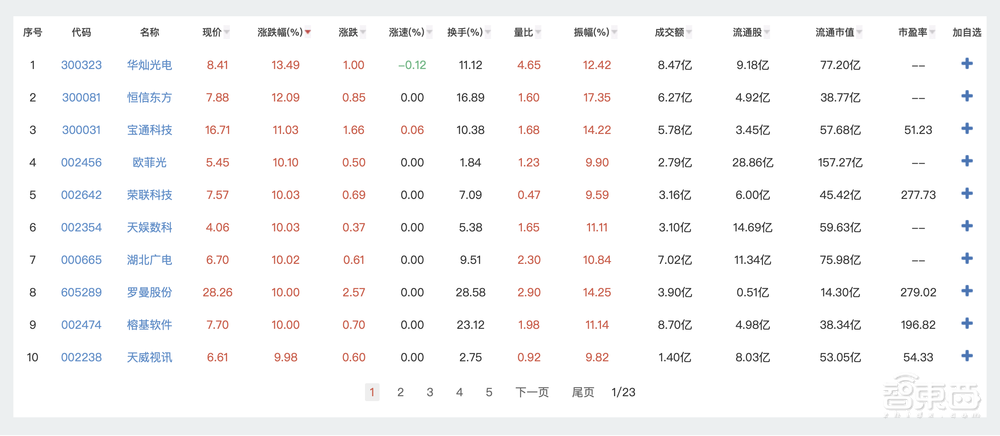Add 天威视讯 to watchlist with plus icon
The image size is (1000, 436).
[x=967, y=356]
